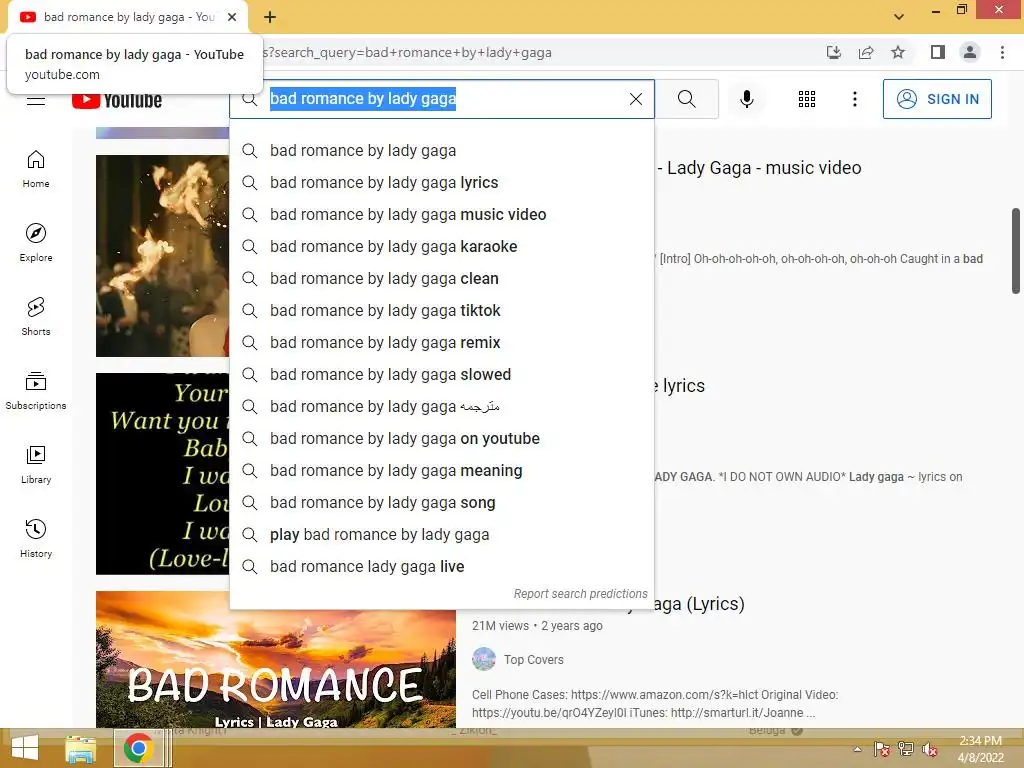Open the fire-themed music video thumbnail
The width and height of the screenshot is (1024, 768).
163,256
